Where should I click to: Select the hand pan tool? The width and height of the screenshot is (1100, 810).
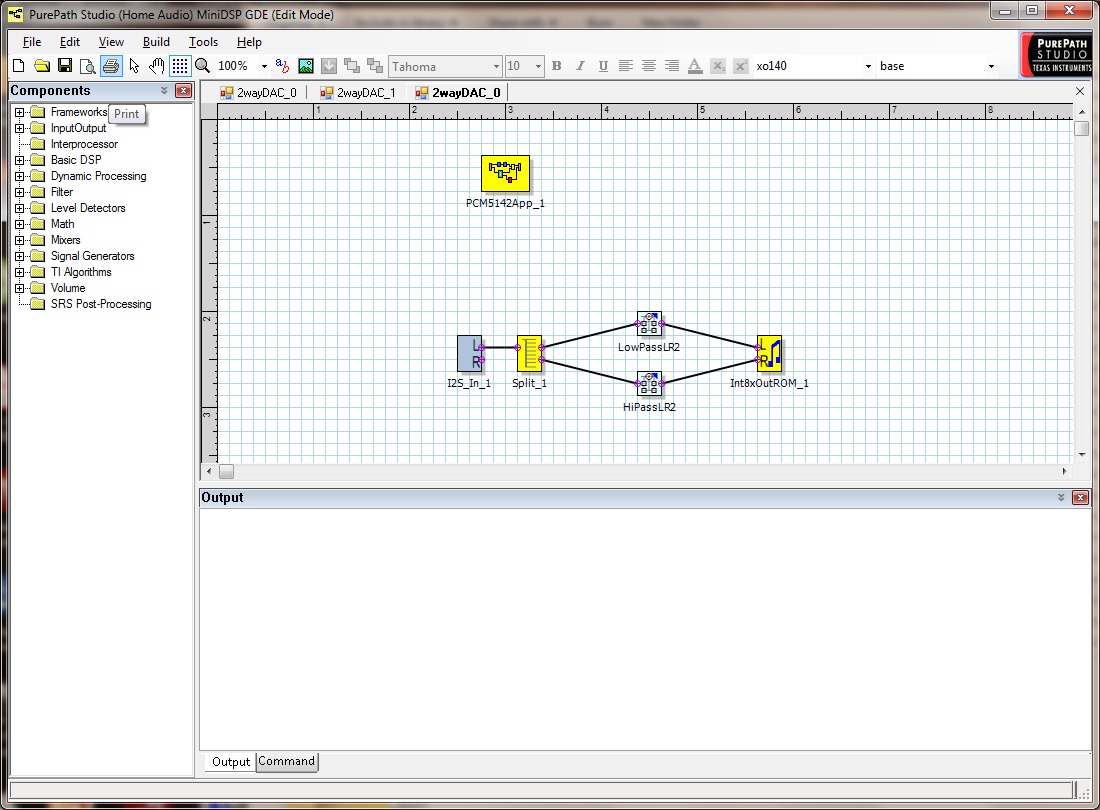click(x=156, y=66)
